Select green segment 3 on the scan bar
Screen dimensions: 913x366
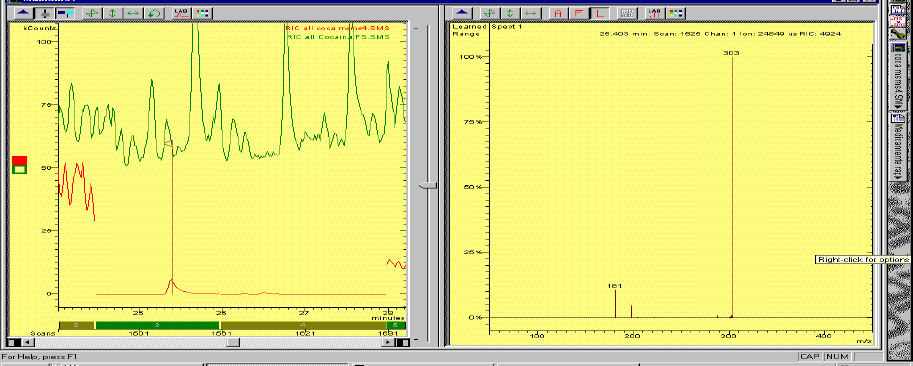tap(157, 325)
